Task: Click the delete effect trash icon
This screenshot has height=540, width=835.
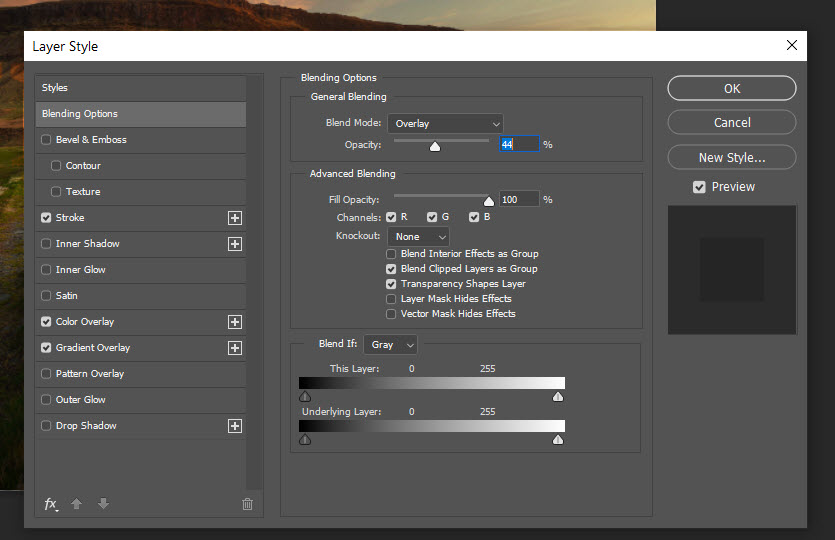Action: coord(247,504)
